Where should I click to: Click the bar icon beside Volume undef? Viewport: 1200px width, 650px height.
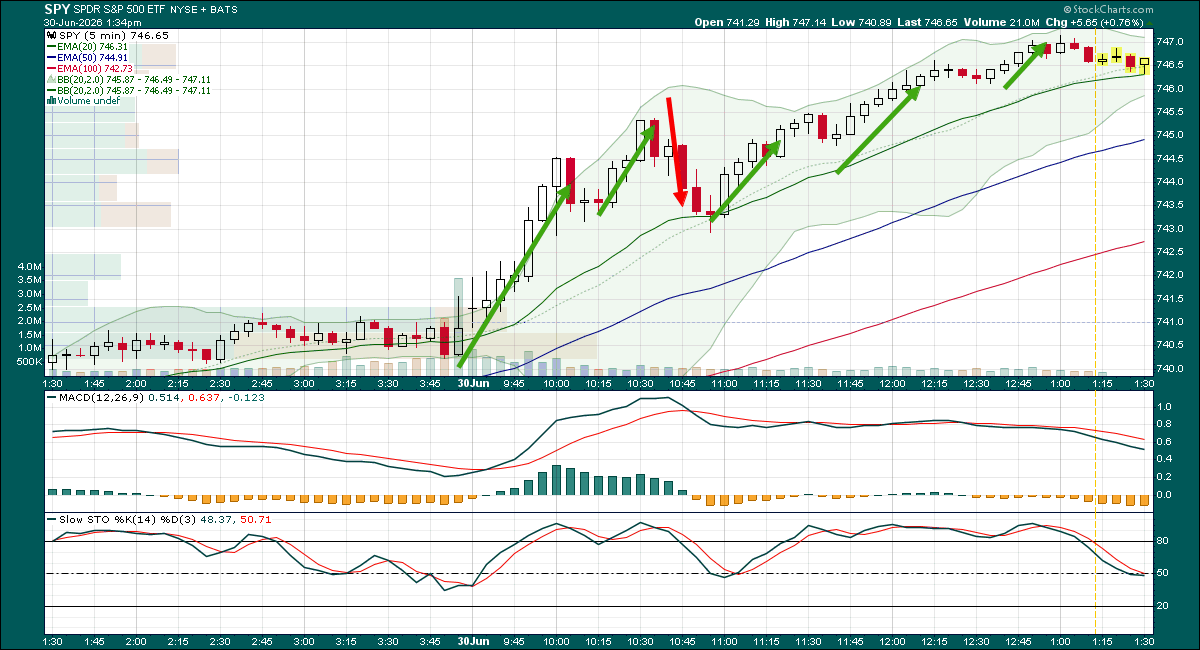coord(52,101)
